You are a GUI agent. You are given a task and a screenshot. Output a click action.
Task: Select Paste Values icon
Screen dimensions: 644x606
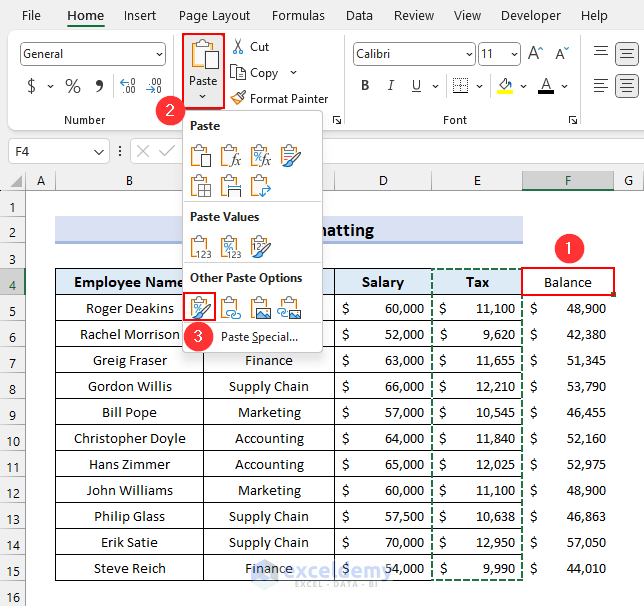(200, 247)
